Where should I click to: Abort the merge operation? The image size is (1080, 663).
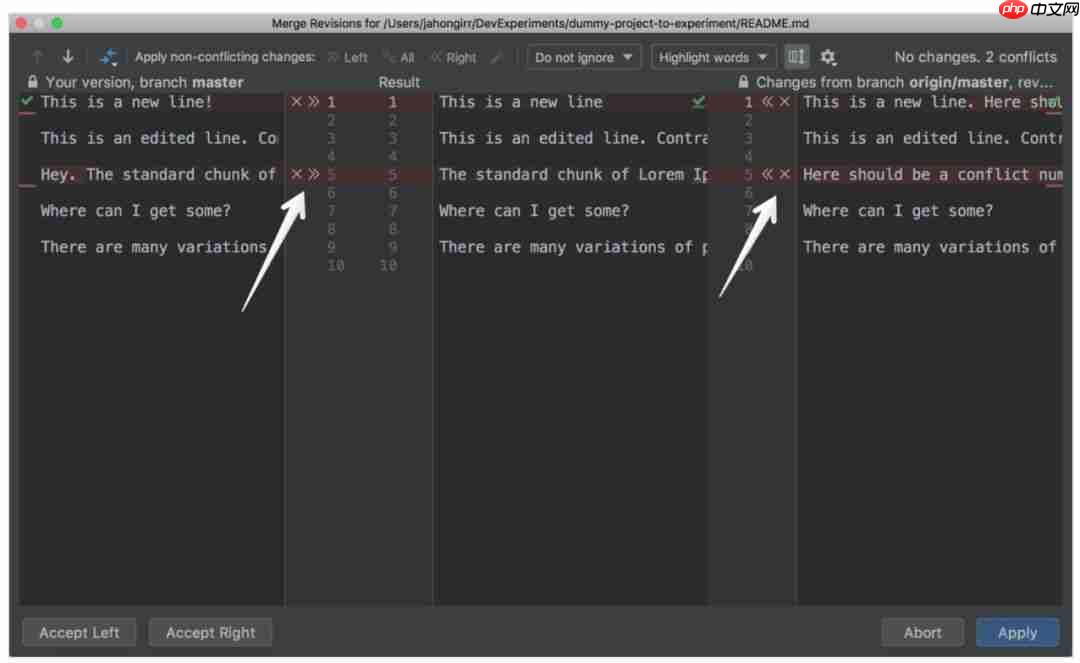pos(922,632)
